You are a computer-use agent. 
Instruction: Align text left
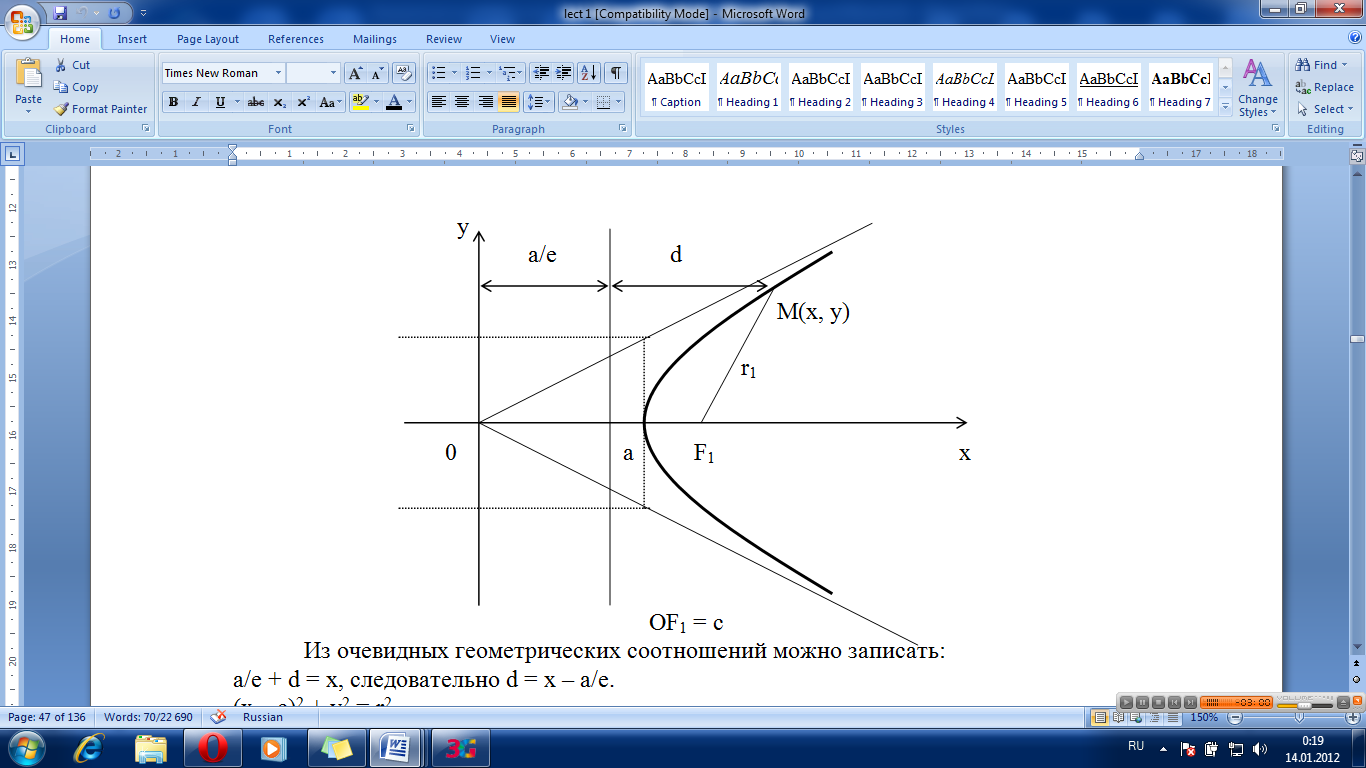click(x=438, y=102)
